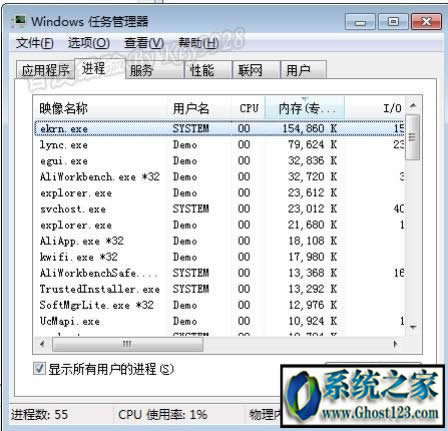Minimize the Task Manager window
448x431 pixels.
click(360, 22)
